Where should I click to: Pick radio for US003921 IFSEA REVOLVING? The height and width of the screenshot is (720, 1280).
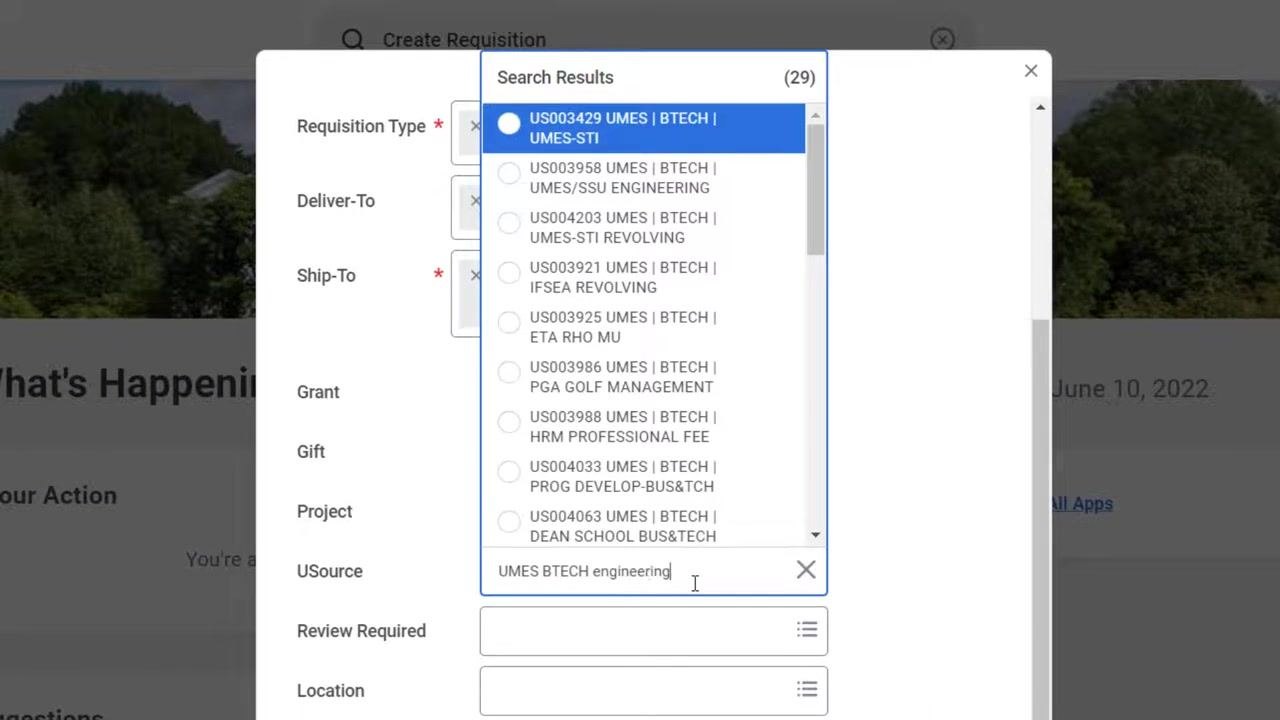pyautogui.click(x=509, y=272)
